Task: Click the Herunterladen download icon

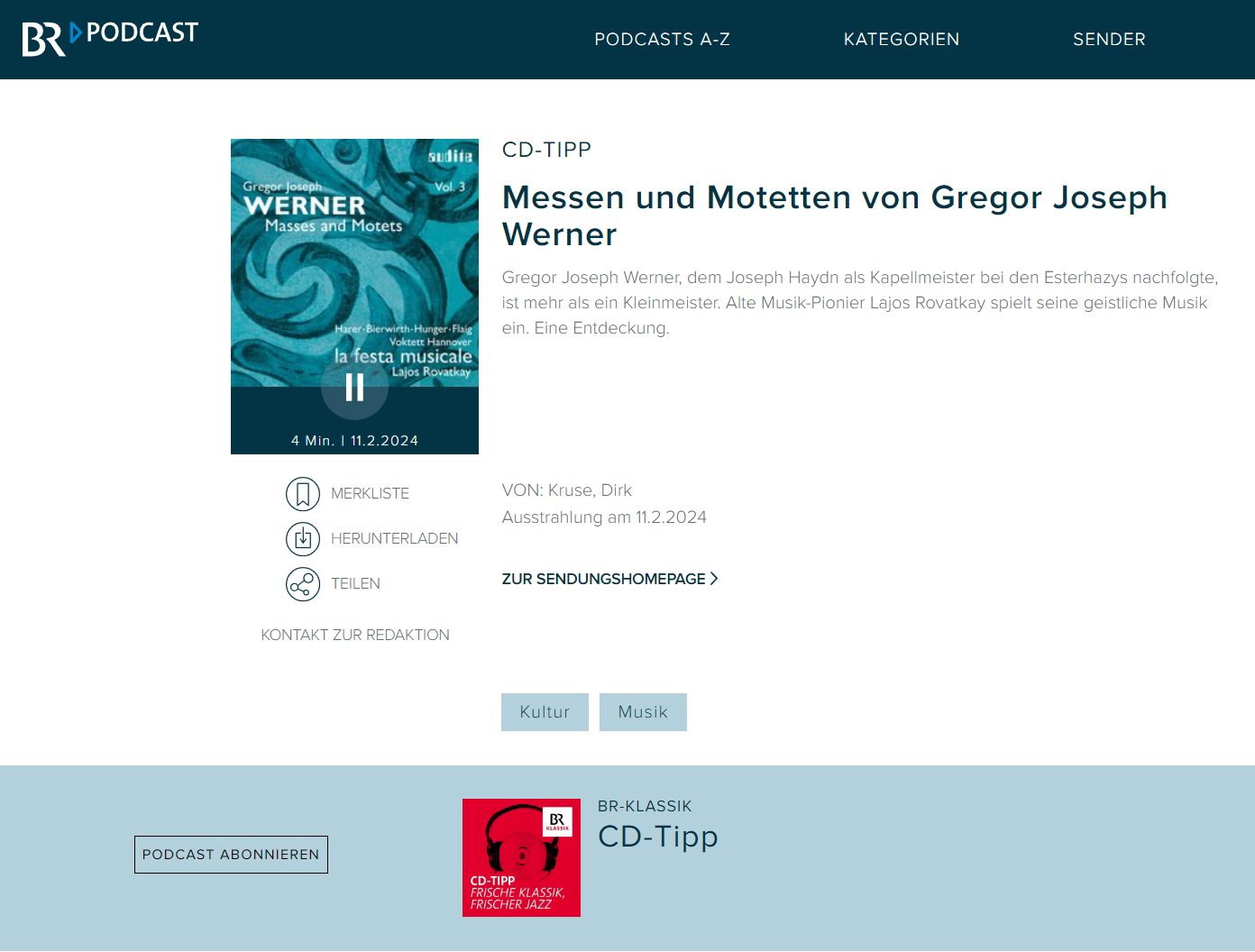Action: 303,539
